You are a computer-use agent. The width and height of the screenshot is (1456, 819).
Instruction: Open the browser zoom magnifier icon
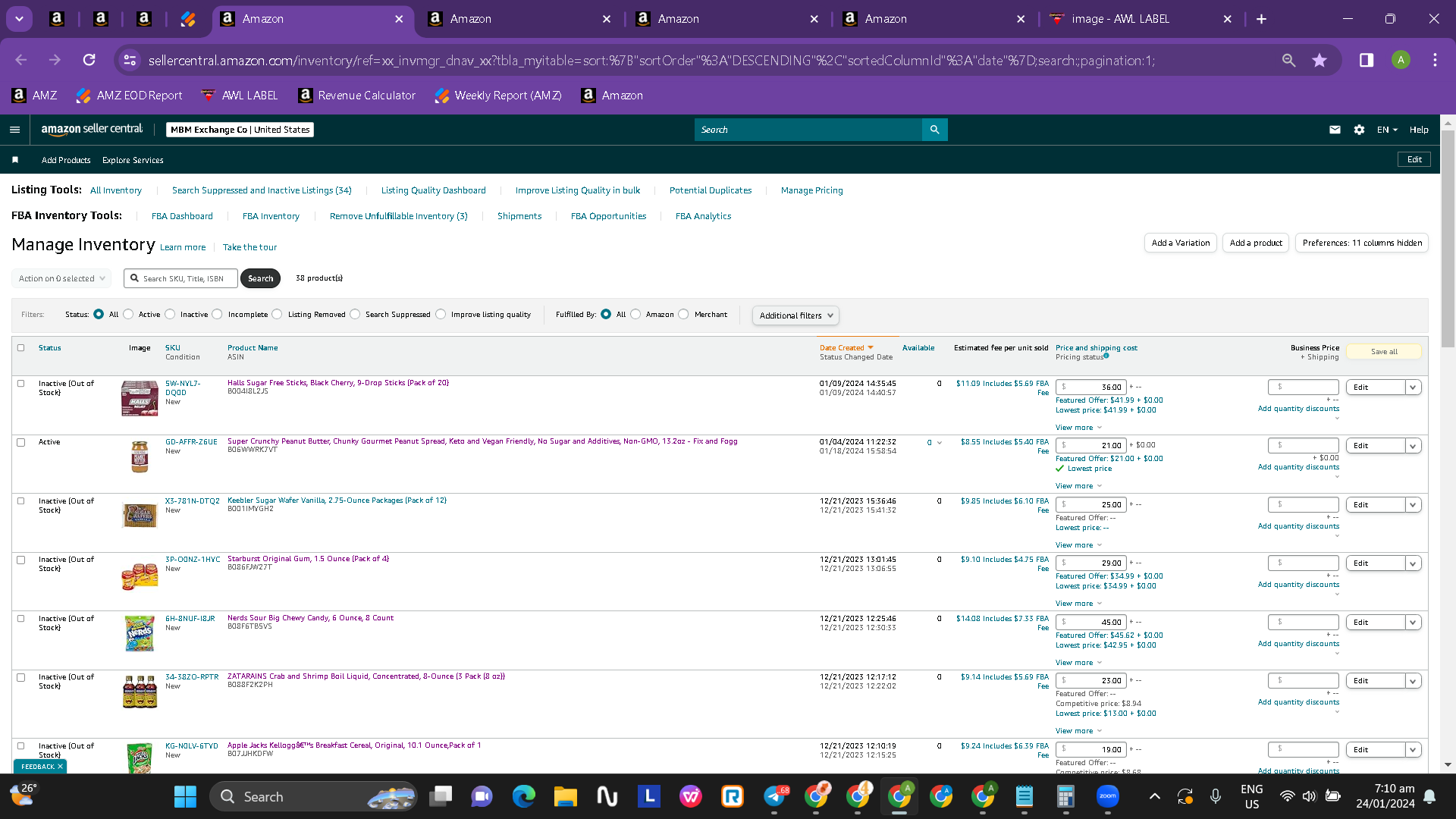pos(1288,60)
